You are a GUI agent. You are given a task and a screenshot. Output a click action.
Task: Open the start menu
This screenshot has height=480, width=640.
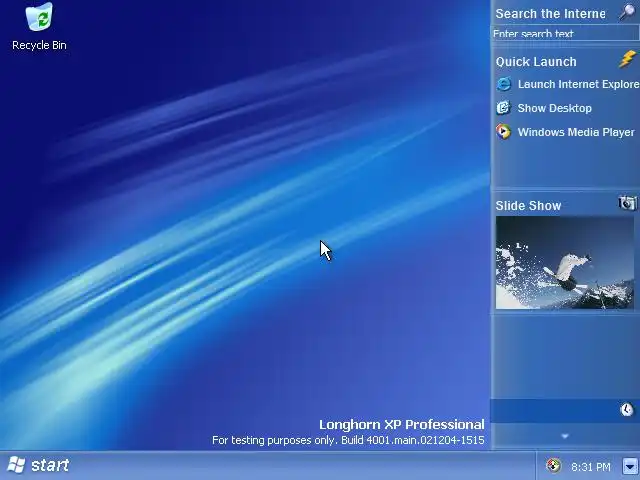[38, 465]
